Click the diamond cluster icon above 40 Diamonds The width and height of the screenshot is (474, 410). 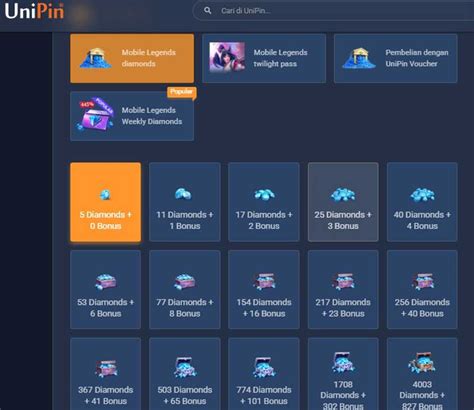422,195
